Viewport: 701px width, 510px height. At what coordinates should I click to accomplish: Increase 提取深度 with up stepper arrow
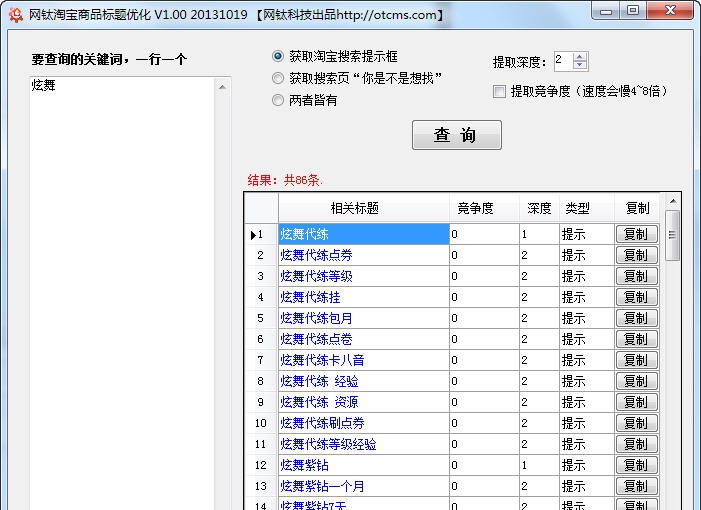(580, 57)
